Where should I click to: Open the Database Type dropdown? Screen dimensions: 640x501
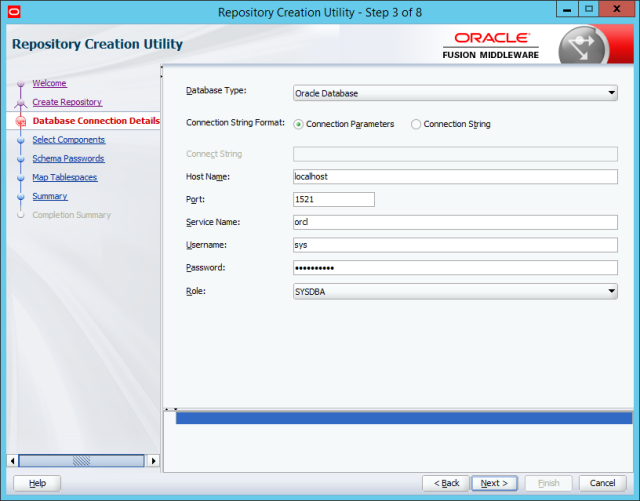455,93
